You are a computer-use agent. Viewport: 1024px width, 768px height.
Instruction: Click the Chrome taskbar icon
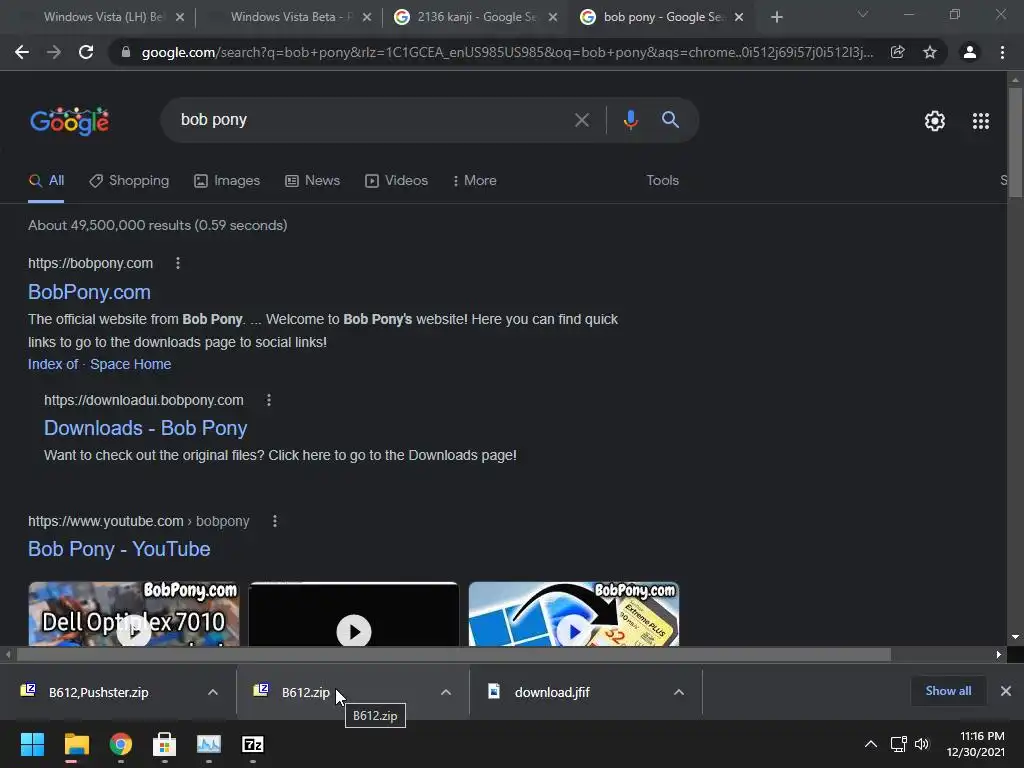[x=121, y=744]
